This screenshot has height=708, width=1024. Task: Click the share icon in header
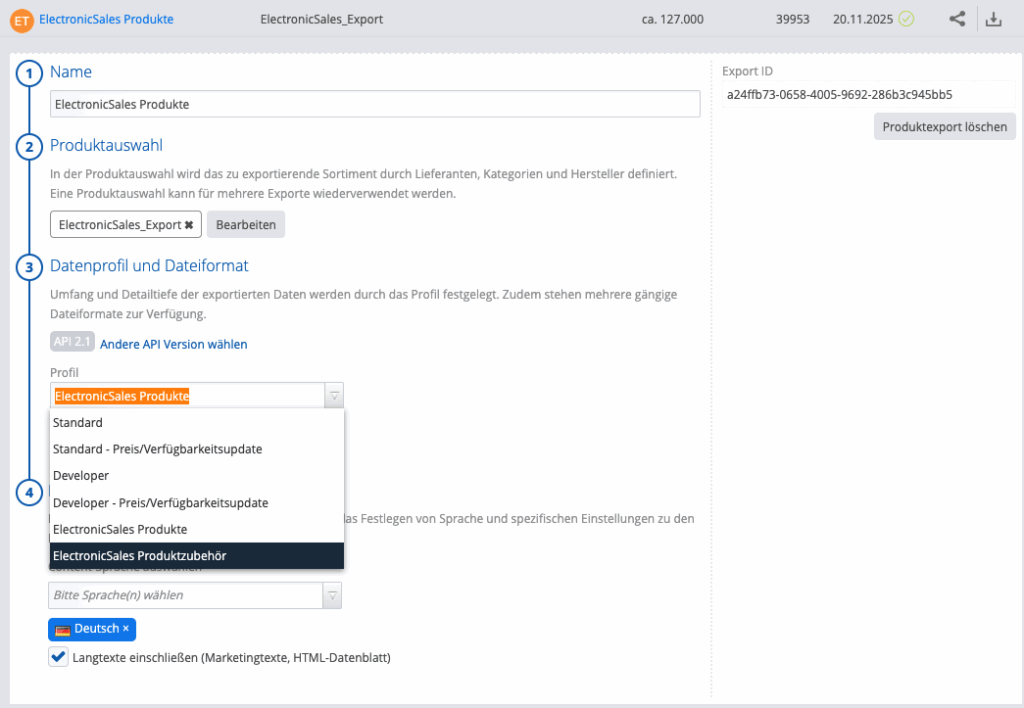tap(957, 19)
